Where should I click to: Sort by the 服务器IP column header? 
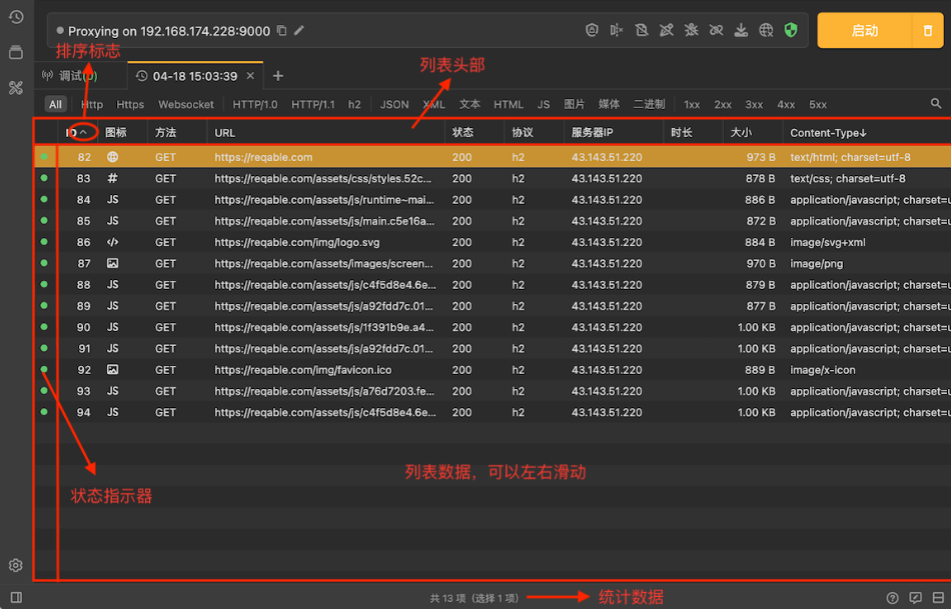point(614,132)
